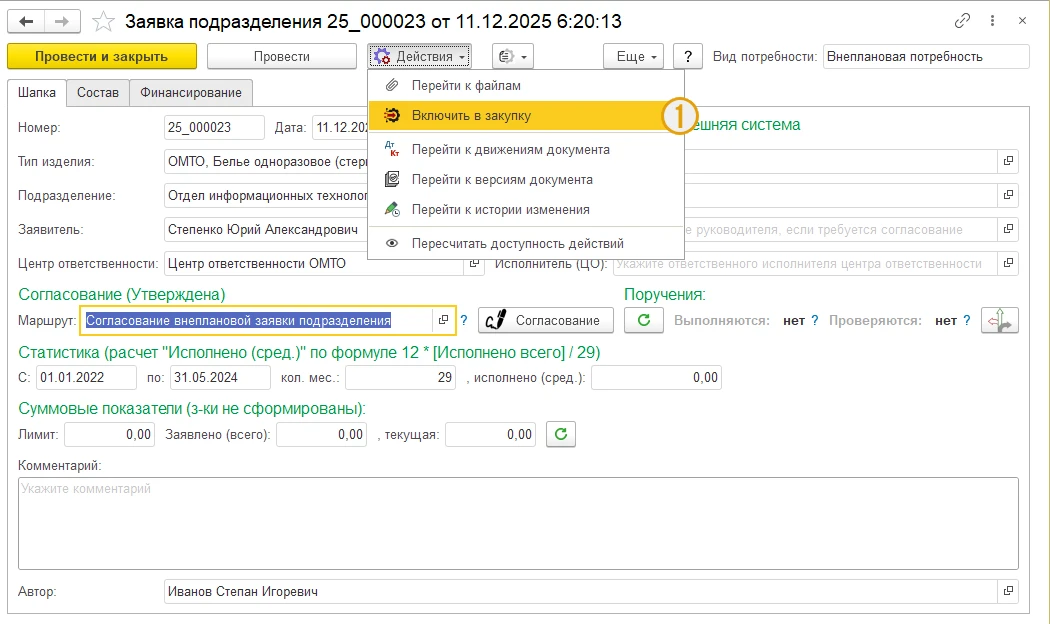Open the assignments tree button beside Проверяются
The height and width of the screenshot is (624, 1050).
click(1000, 321)
